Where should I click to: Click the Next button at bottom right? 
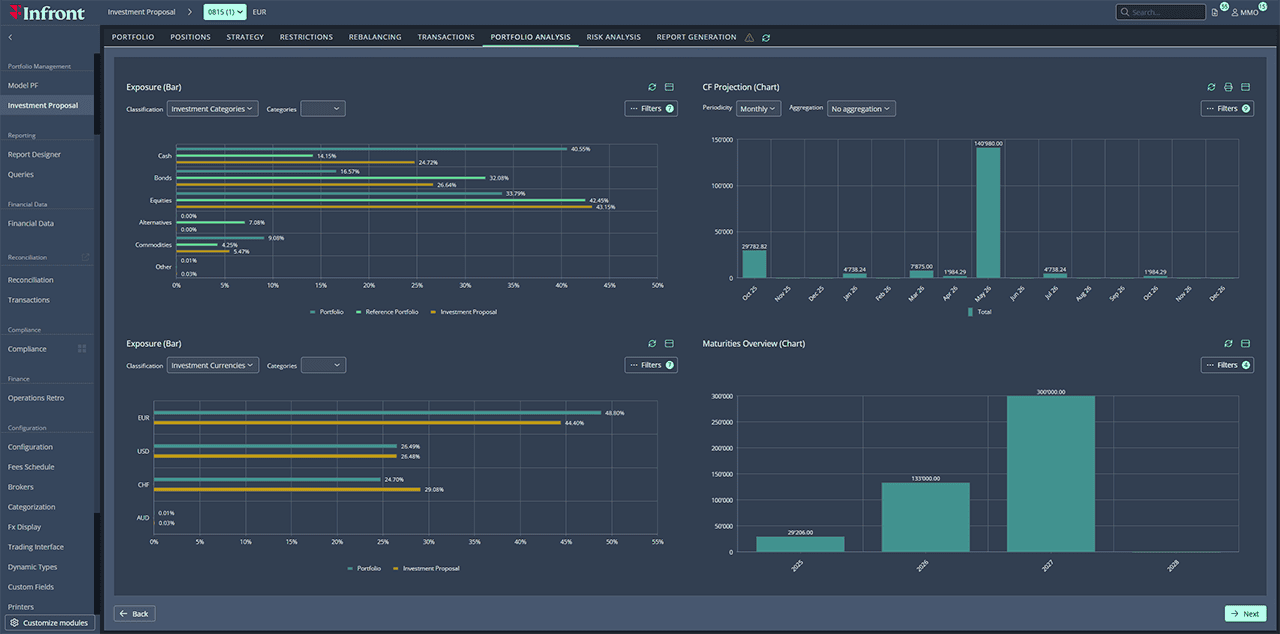(1245, 613)
